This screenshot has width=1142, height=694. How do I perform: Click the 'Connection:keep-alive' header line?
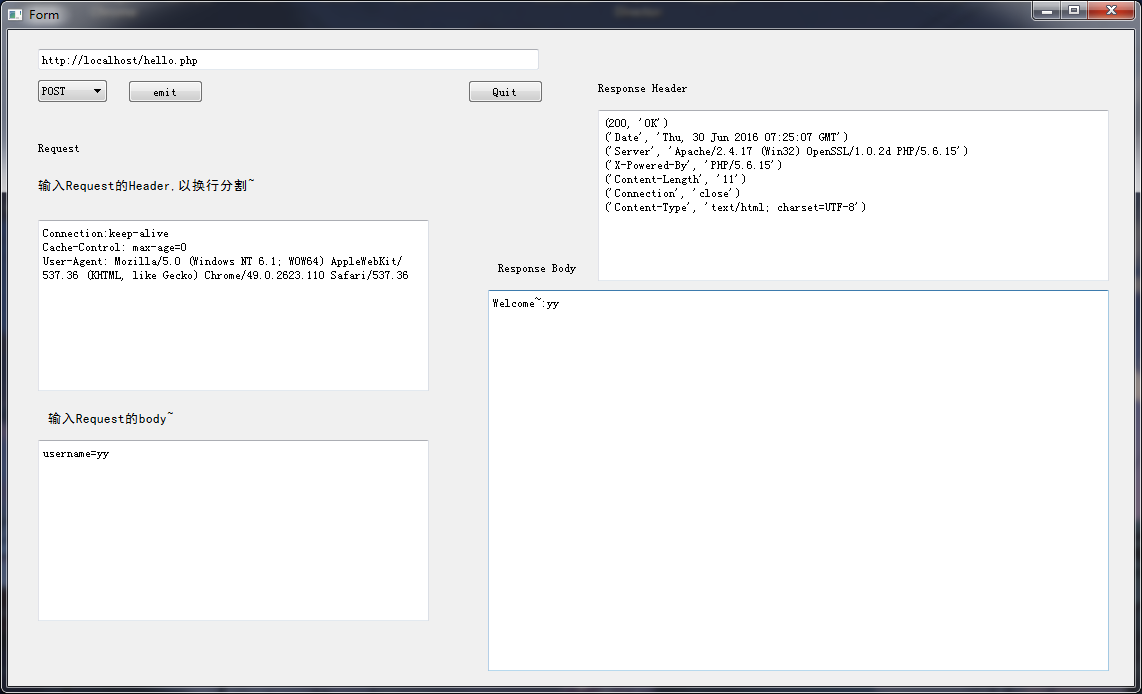click(x=106, y=233)
